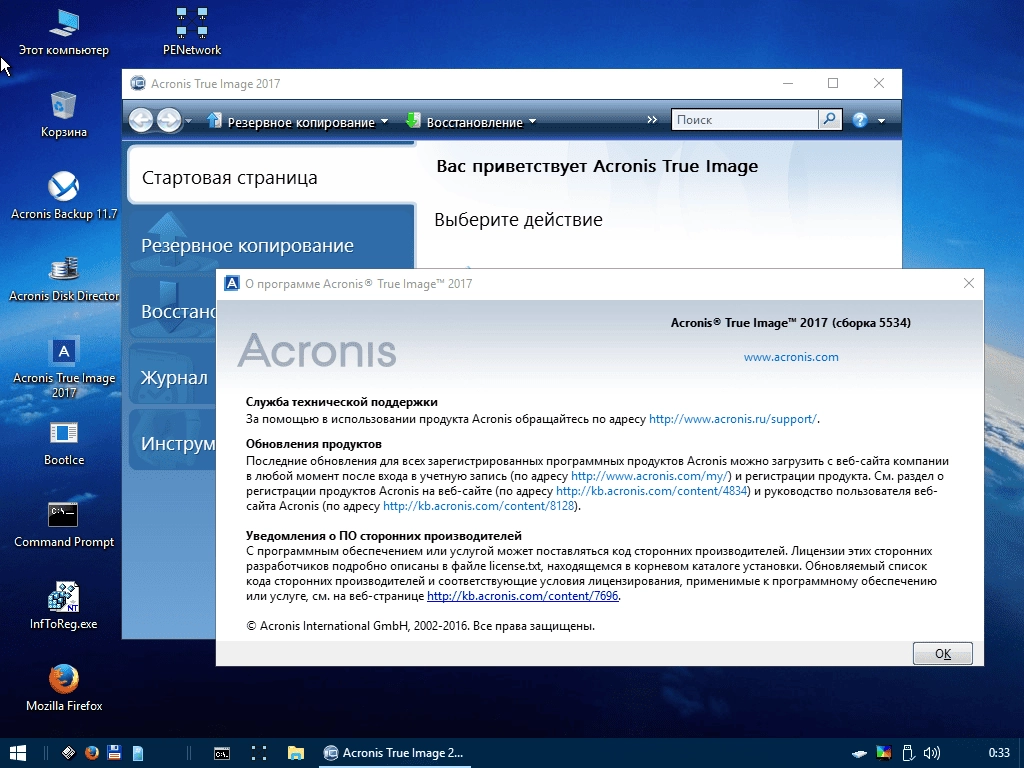The image size is (1024, 768).
Task: Click the network drive tray icon
Action: coord(859,754)
